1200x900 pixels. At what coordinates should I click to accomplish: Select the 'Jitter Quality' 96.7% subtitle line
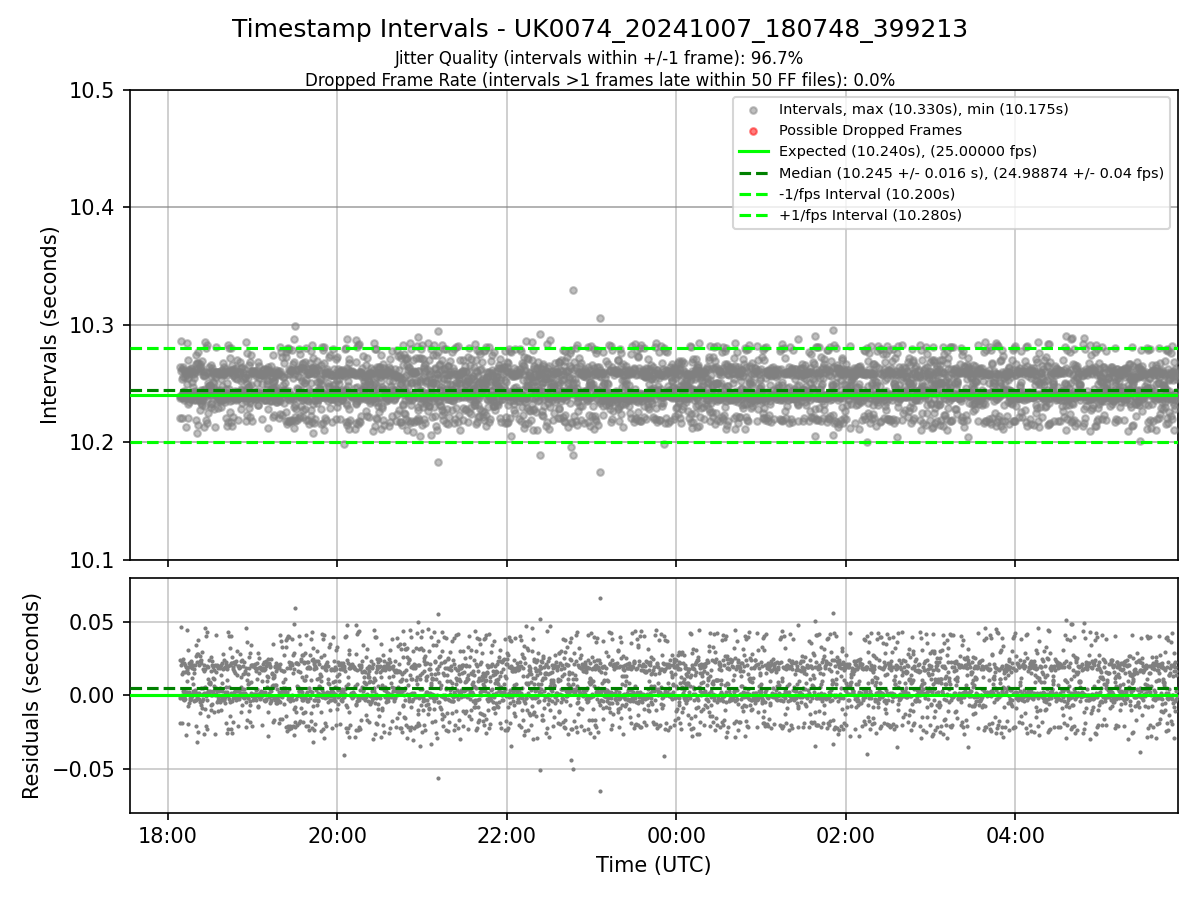(x=599, y=58)
